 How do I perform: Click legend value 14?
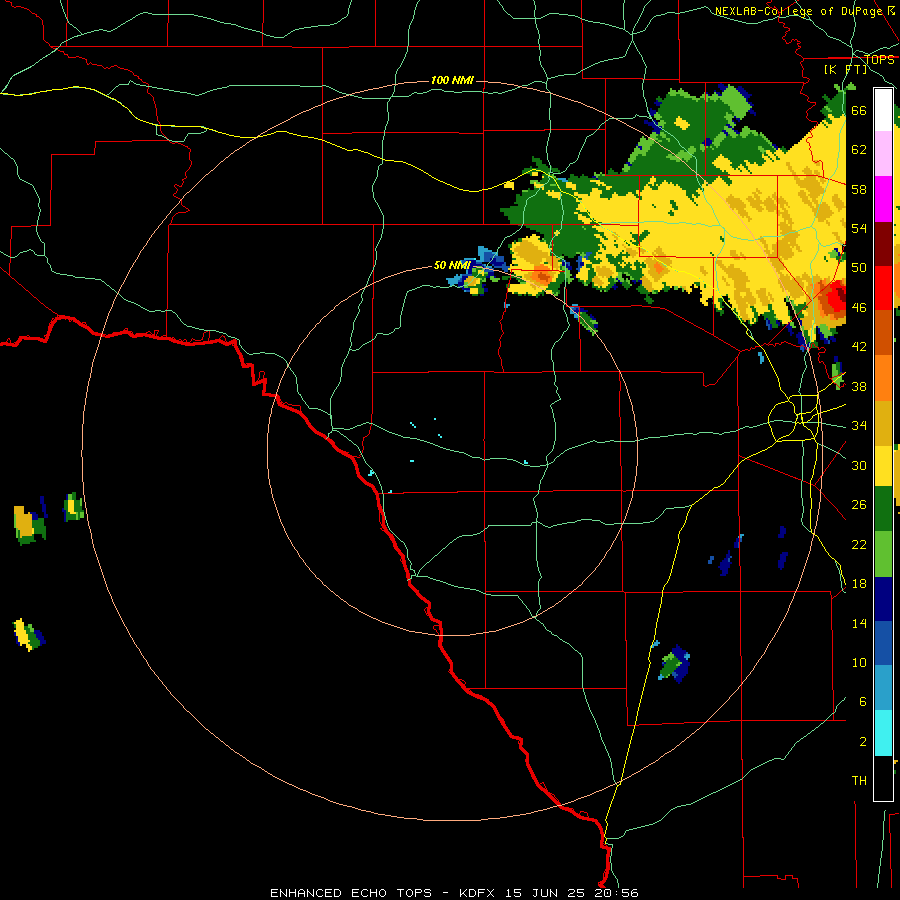859,623
